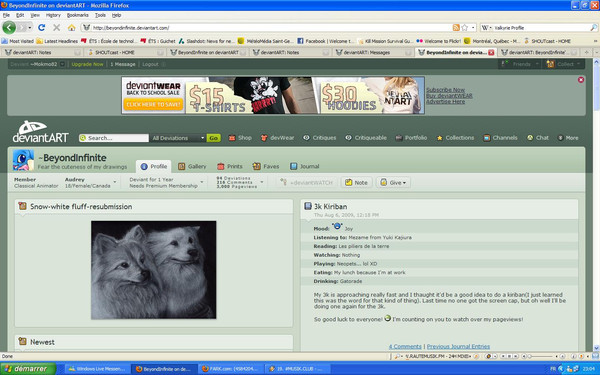The image size is (600, 375).
Task: Switch to the deviantART: Messages browser tab
Action: (373, 52)
